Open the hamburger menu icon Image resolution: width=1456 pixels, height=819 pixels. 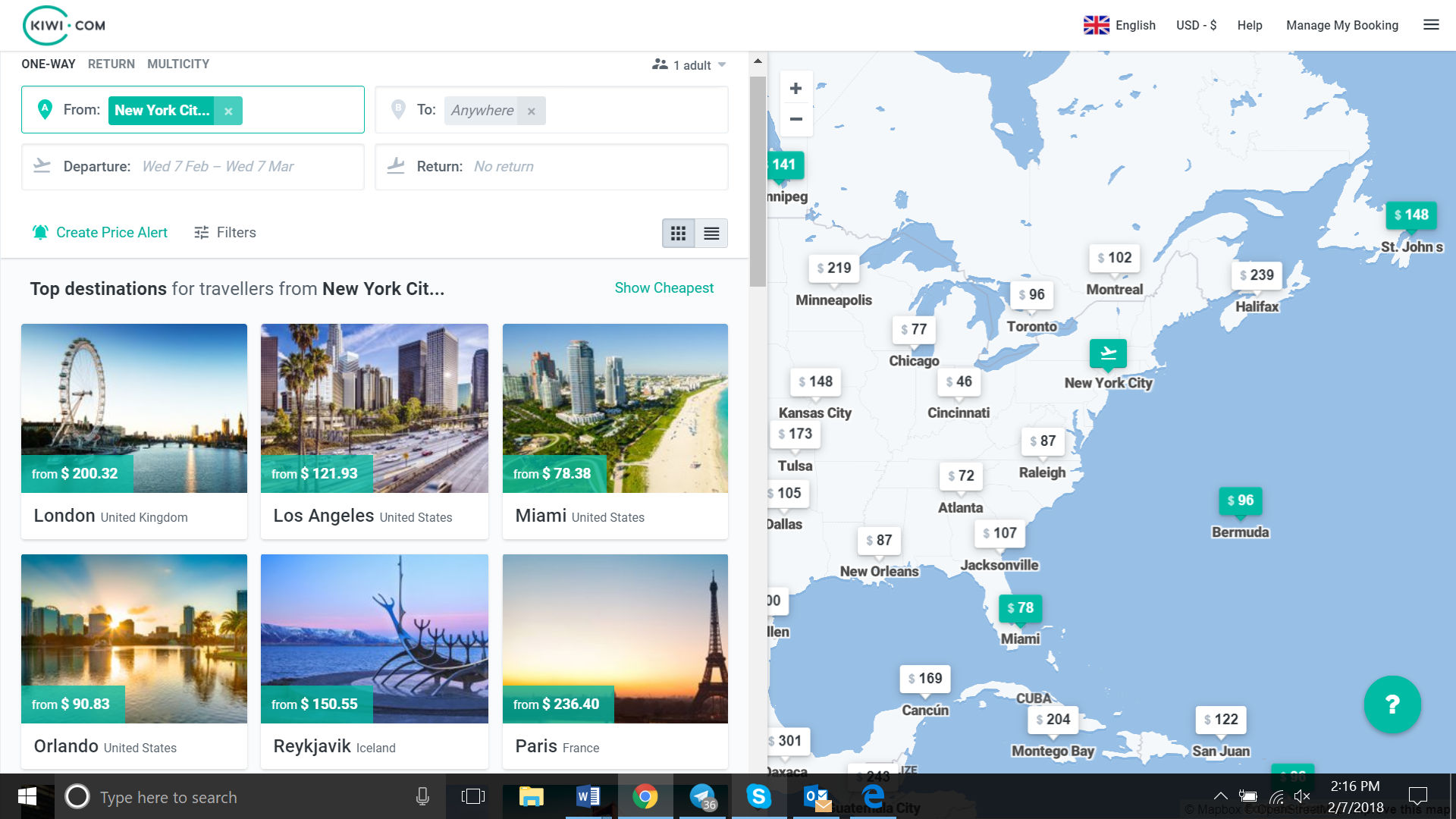point(1431,25)
